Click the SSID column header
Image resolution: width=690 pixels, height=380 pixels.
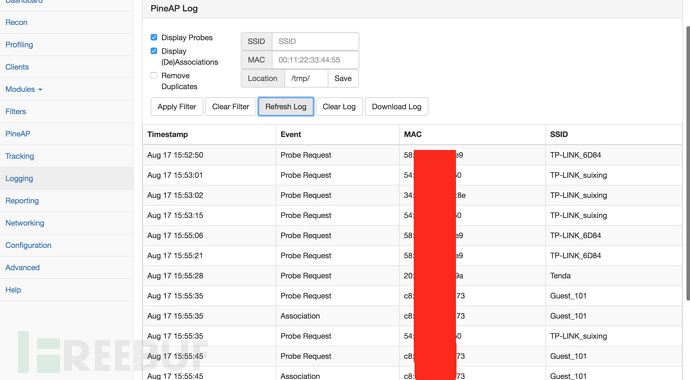(x=559, y=134)
